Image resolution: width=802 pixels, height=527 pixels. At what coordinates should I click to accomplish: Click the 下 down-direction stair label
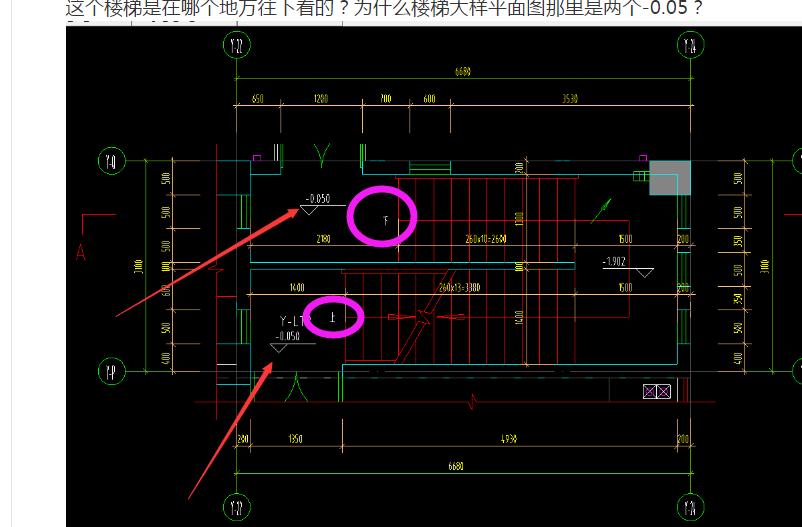coord(386,221)
